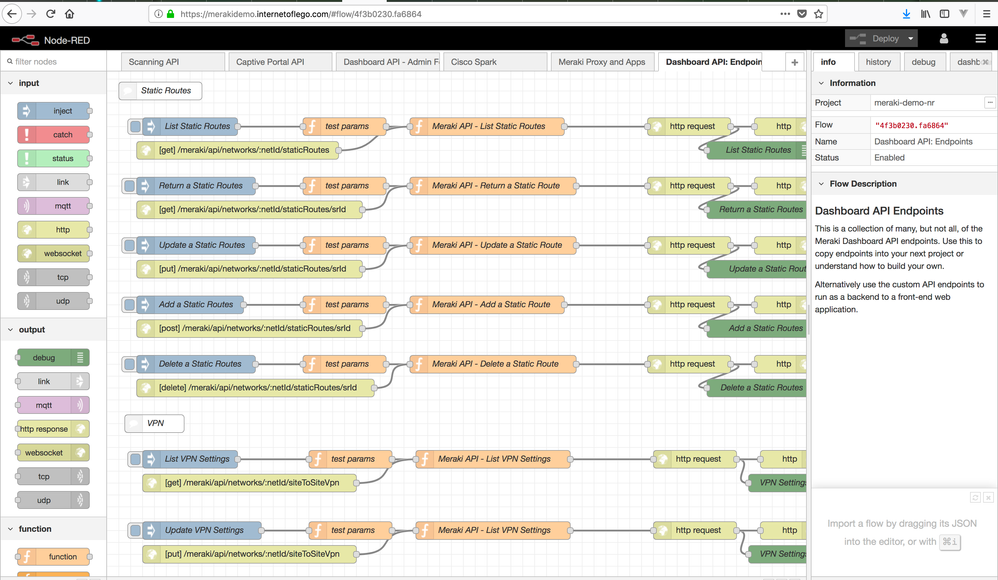Open the user account icon
This screenshot has width=998, height=580.
(x=944, y=39)
